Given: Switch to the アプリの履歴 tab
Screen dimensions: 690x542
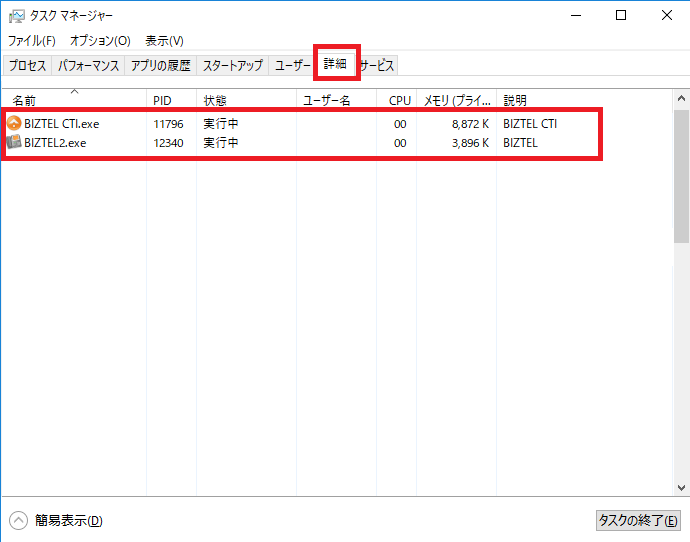Looking at the screenshot, I should point(161,66).
